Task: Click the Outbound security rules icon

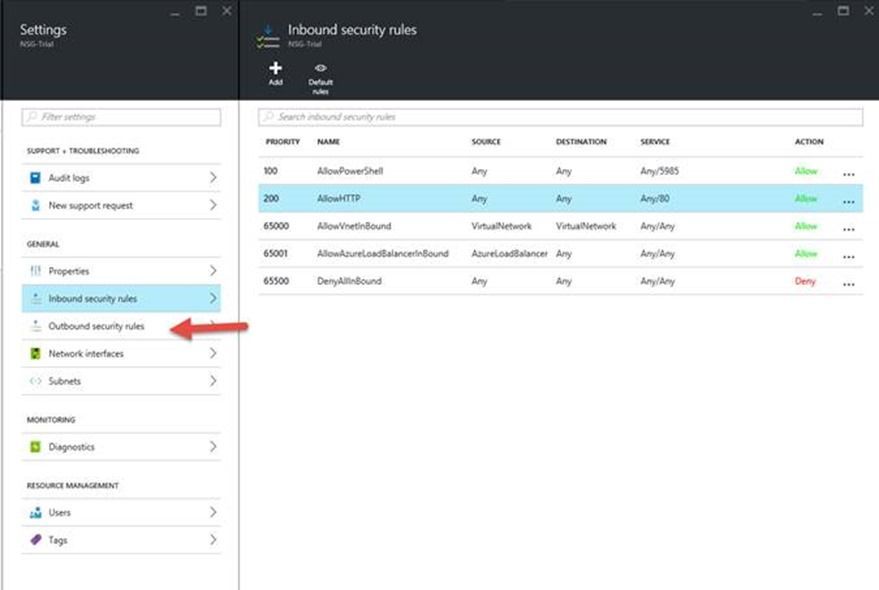Action: click(36, 326)
